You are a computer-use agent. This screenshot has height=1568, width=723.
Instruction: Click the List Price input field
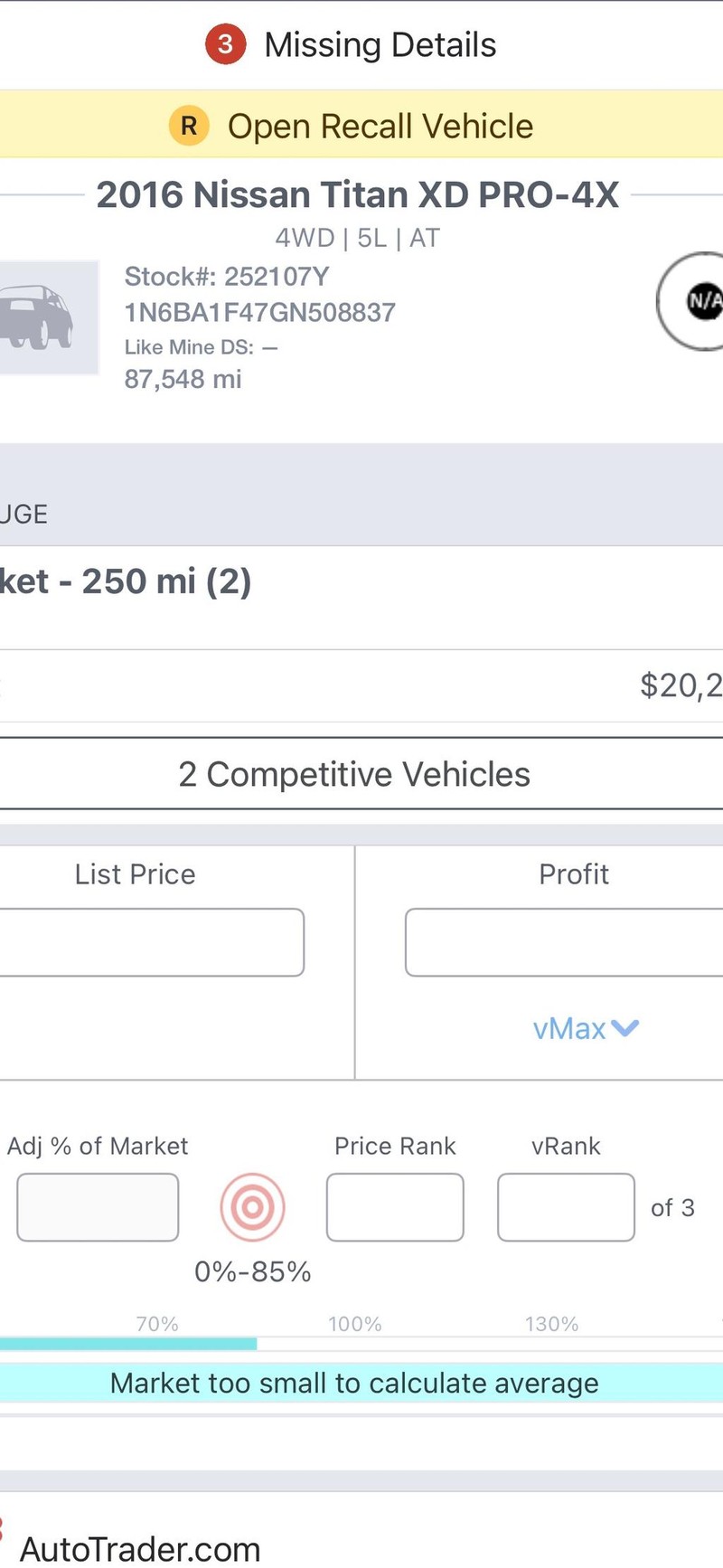(150, 942)
